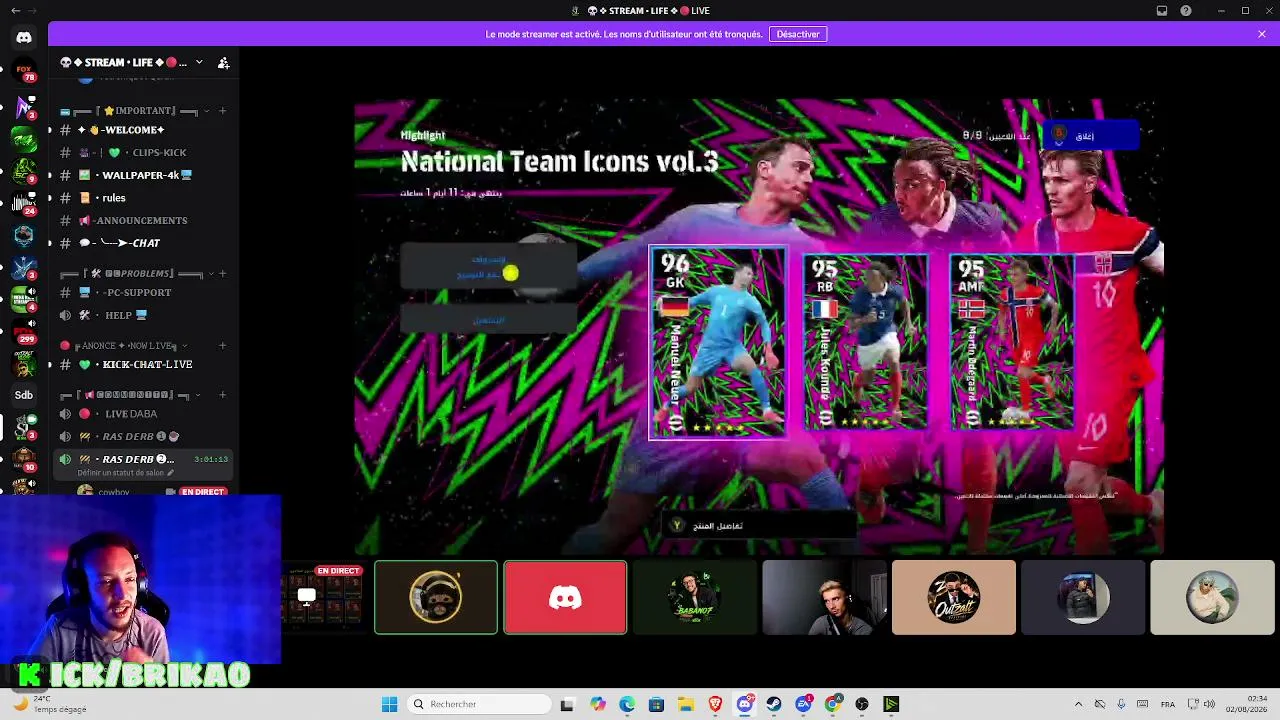
Task: Open the server icon showing 299 notifications
Action: tap(24, 334)
